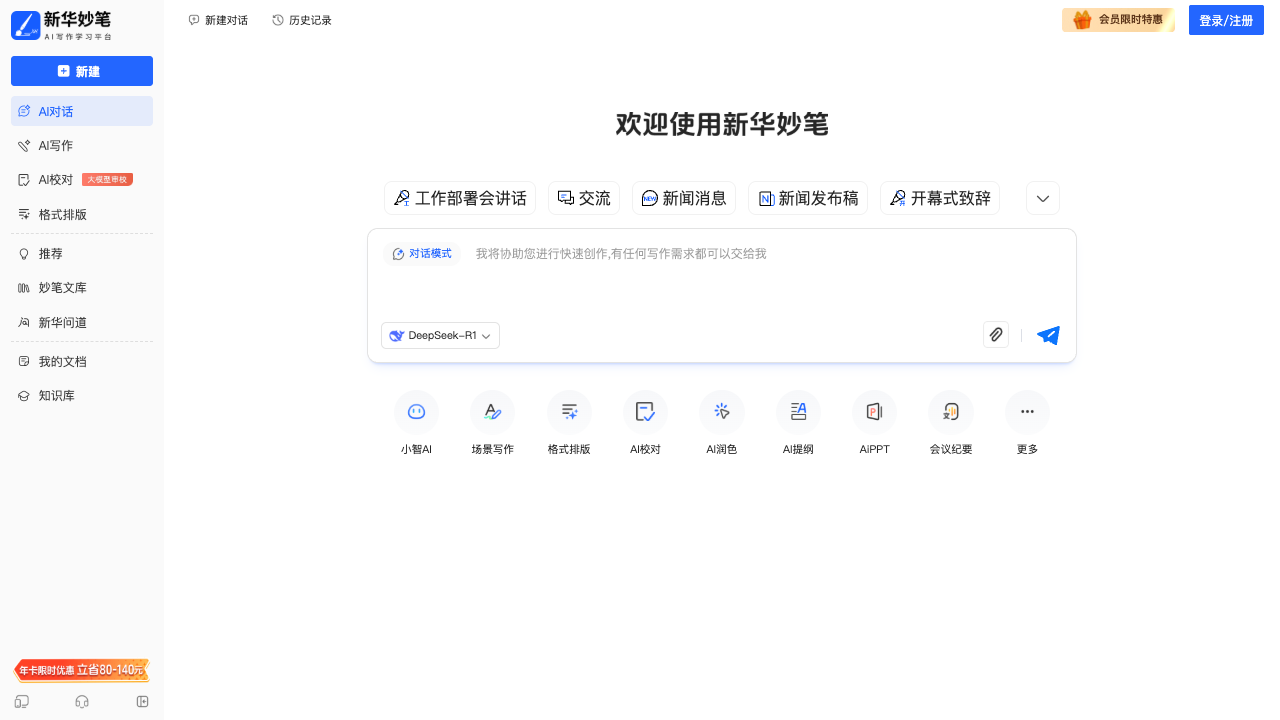The image size is (1280, 720).
Task: Open the 历史记录 history tab
Action: click(301, 19)
